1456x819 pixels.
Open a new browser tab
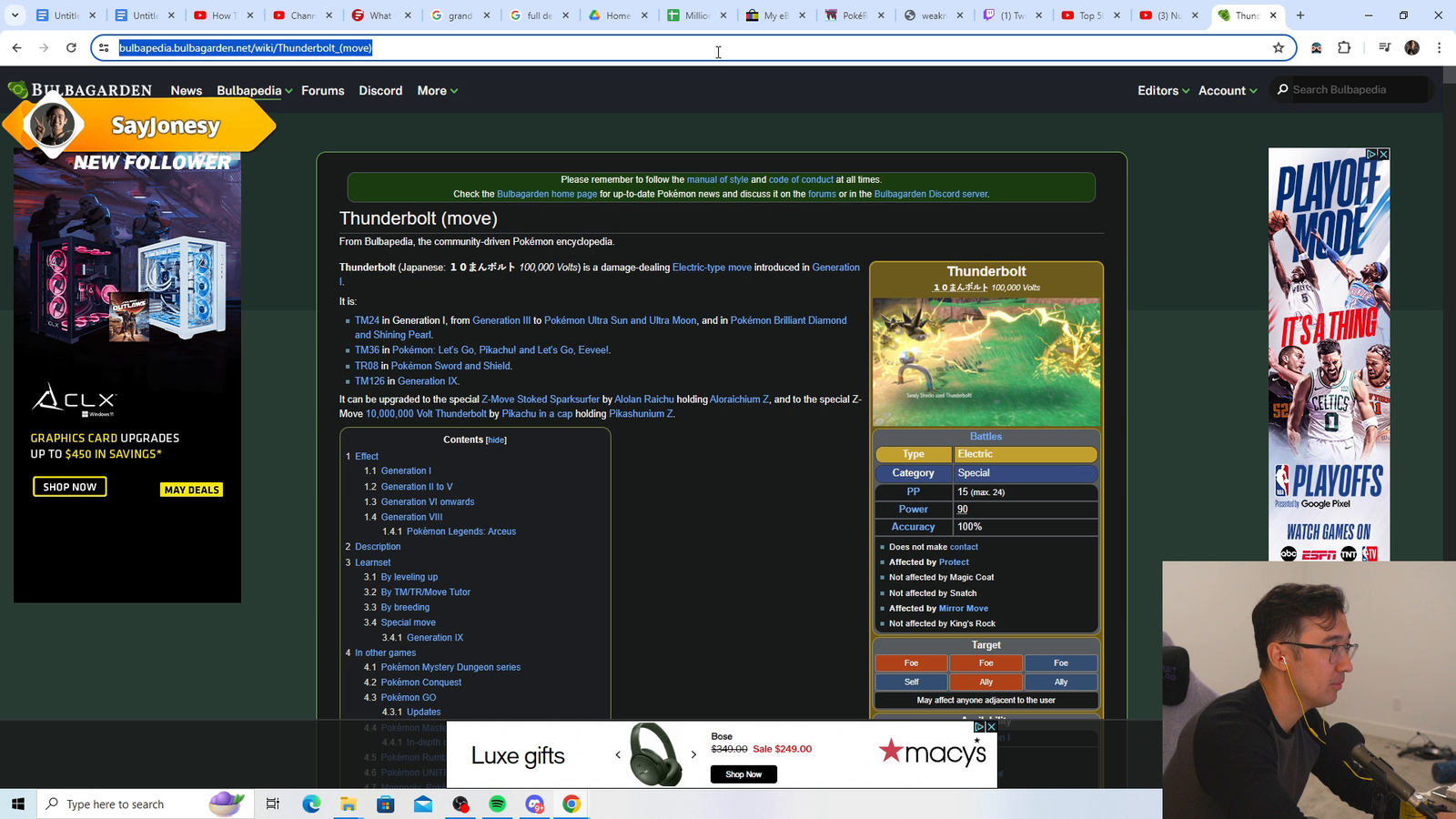coord(1300,15)
